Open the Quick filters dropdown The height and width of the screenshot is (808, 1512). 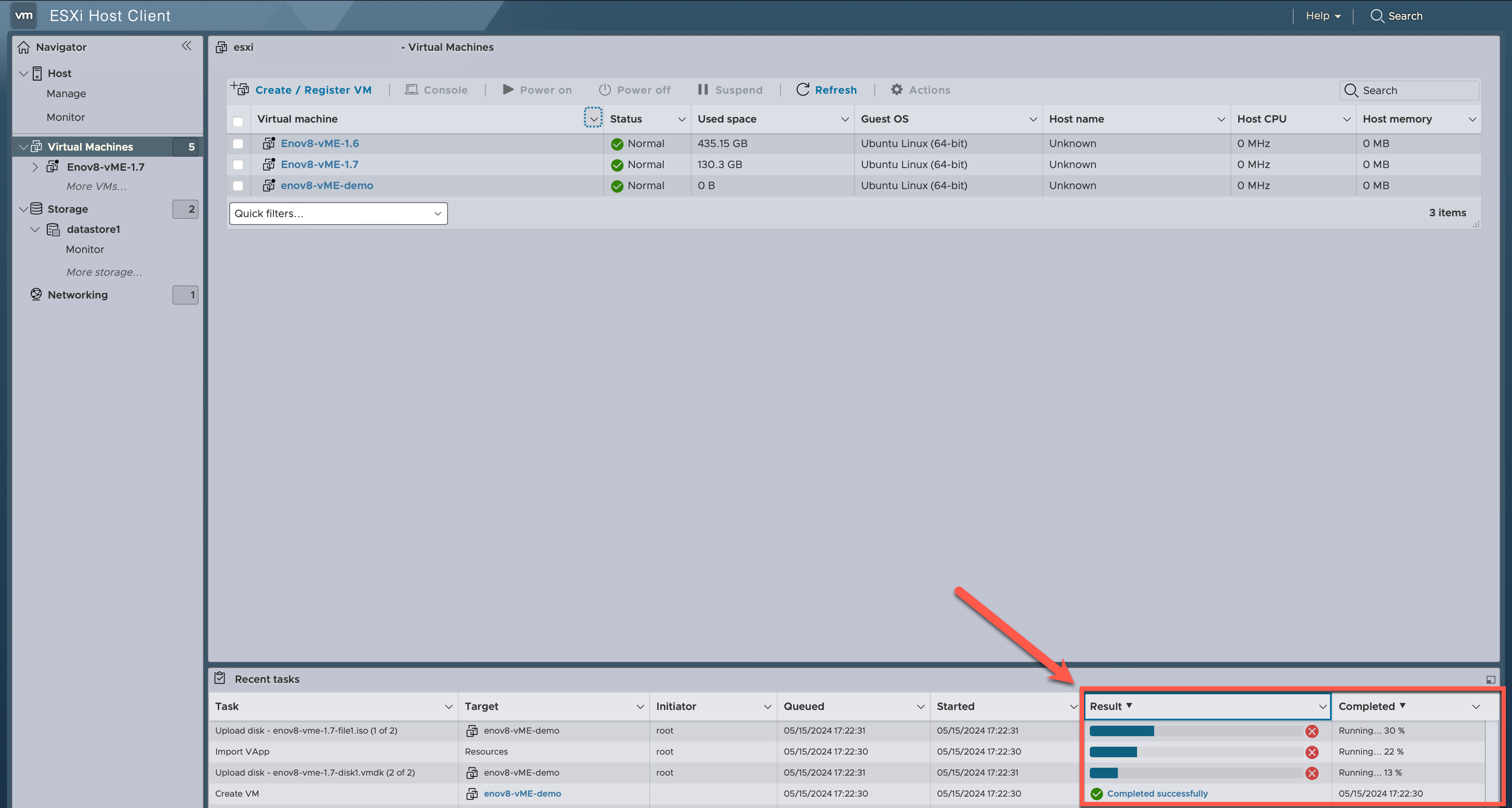(338, 213)
